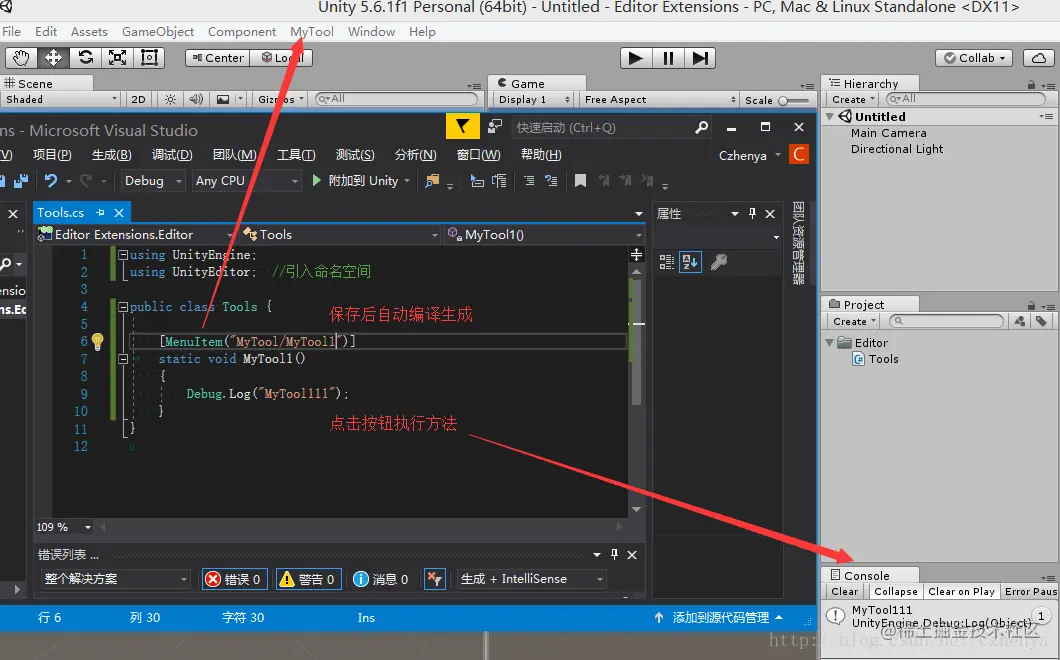
Task: Select the Unity Scale tool
Action: pyautogui.click(x=117, y=57)
